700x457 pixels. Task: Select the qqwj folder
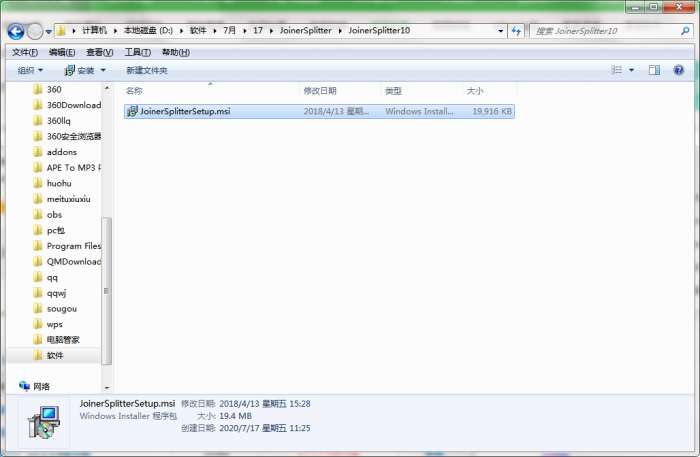(56, 293)
